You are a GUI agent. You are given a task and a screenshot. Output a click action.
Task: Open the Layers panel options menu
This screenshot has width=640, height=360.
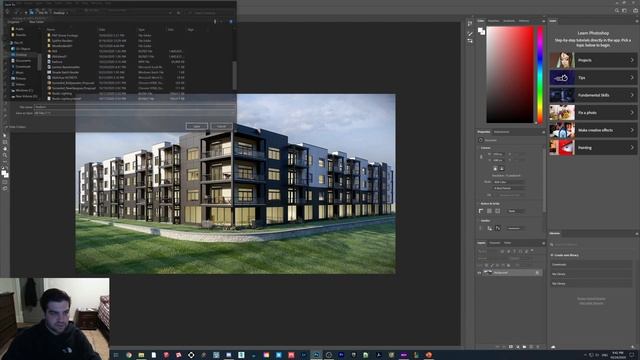coord(543,243)
